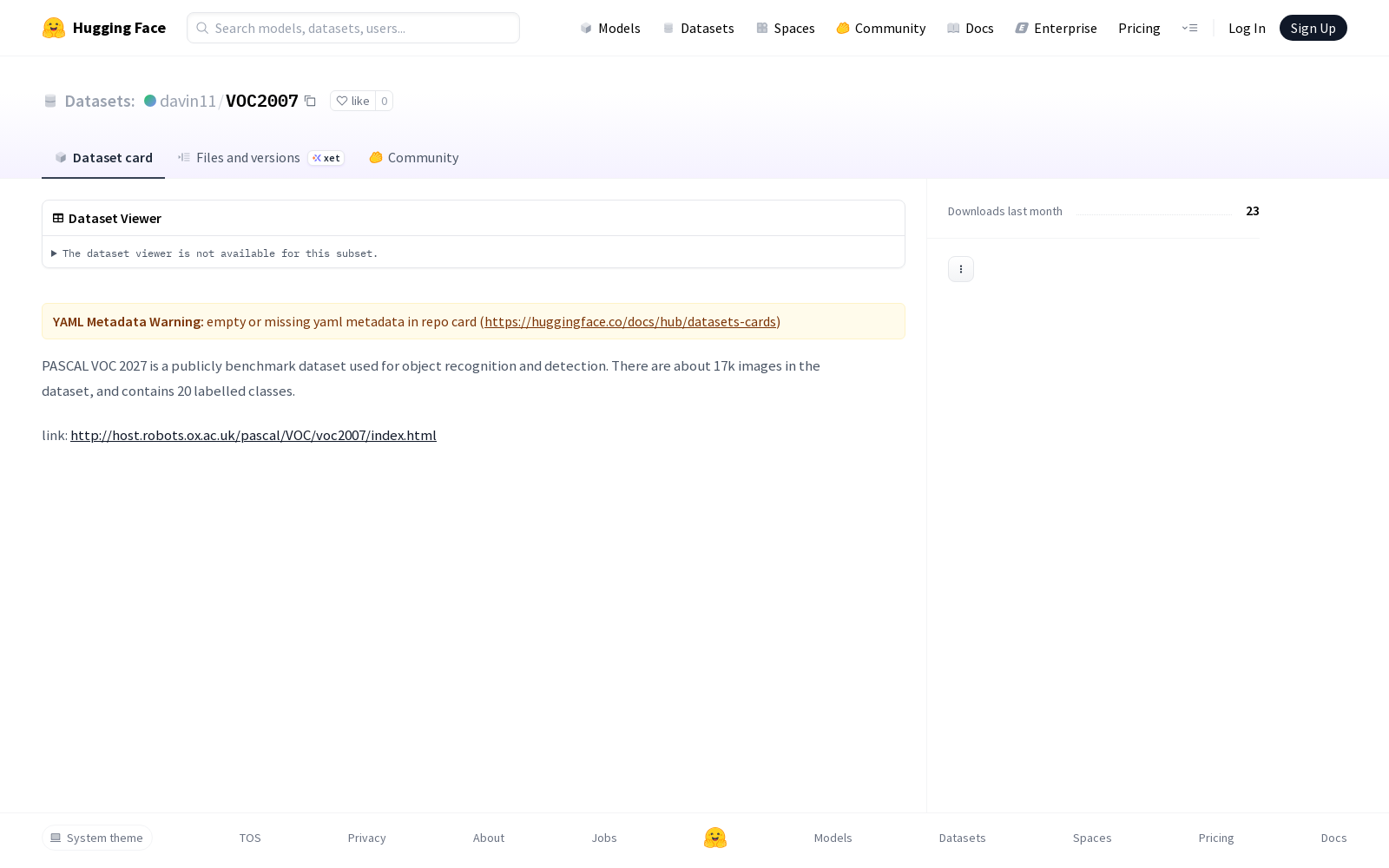Open Enterprise in top navigation
The height and width of the screenshot is (868, 1389).
(x=1056, y=28)
